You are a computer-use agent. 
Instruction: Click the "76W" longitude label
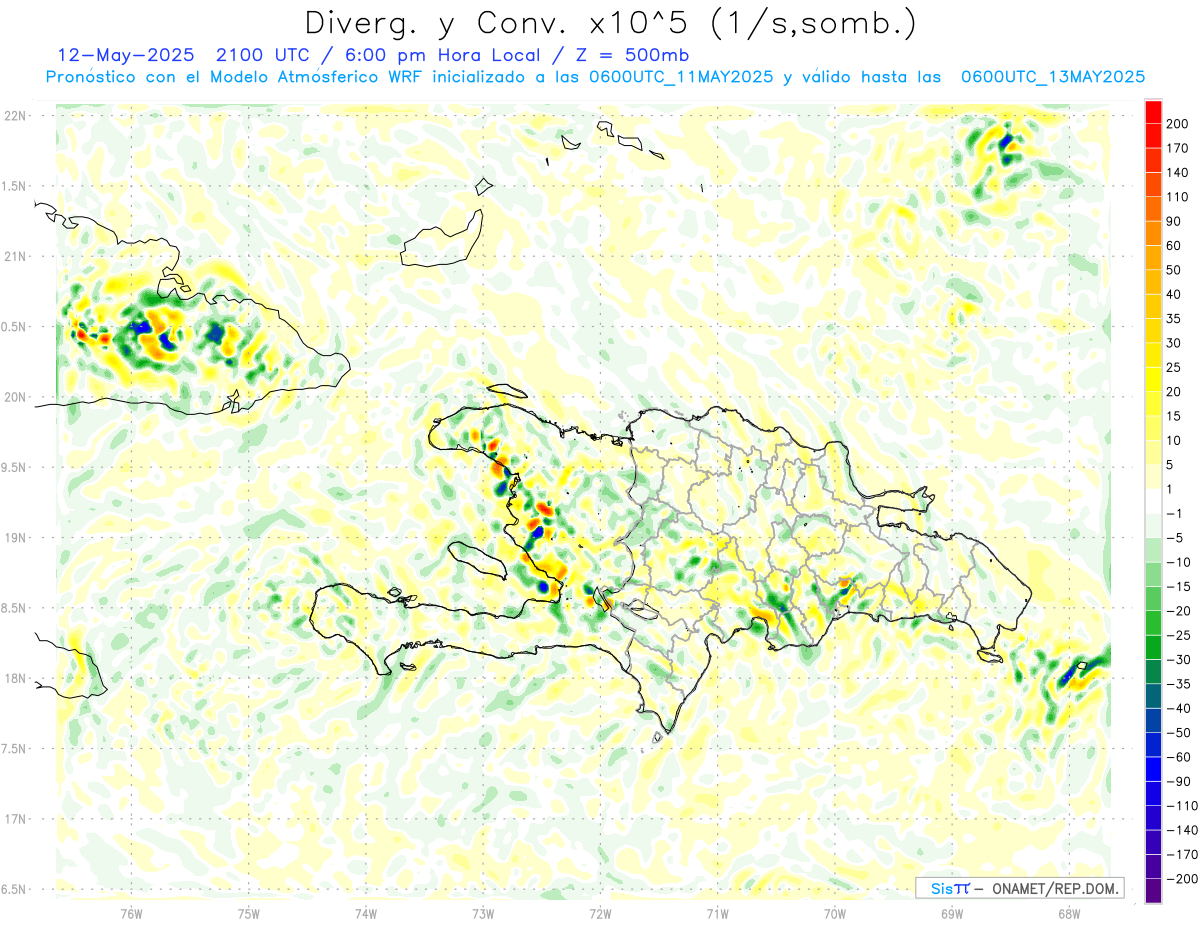click(131, 913)
